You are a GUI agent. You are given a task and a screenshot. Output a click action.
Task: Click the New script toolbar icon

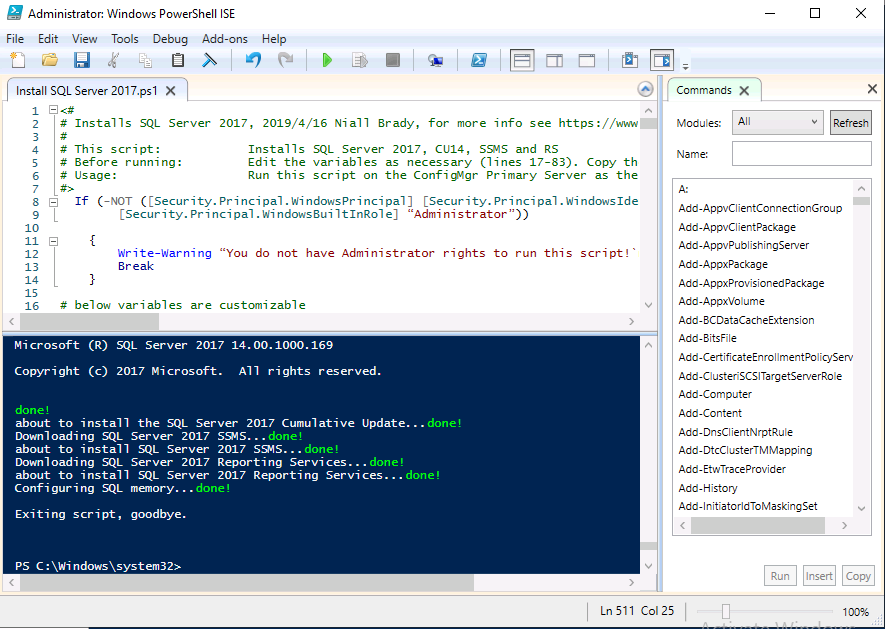click(x=18, y=60)
